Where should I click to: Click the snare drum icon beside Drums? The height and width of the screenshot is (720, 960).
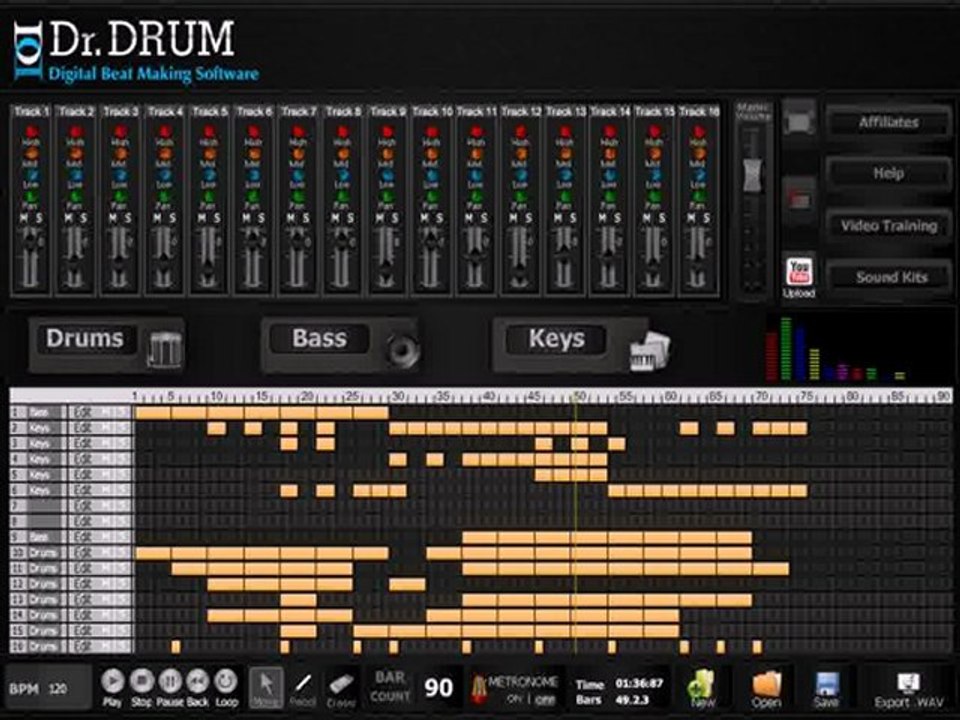click(x=165, y=350)
